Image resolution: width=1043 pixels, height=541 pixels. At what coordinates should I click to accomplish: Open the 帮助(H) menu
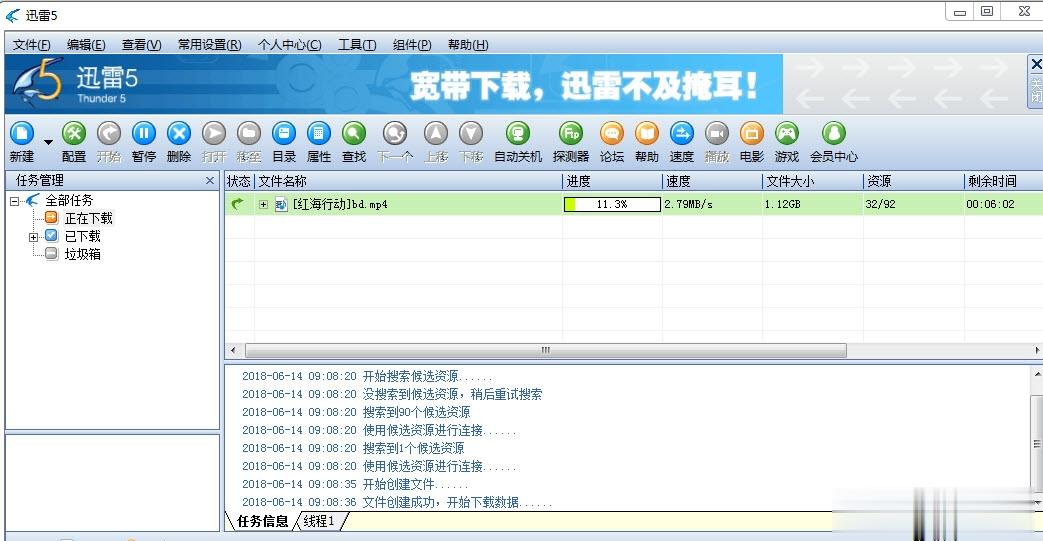click(x=468, y=45)
